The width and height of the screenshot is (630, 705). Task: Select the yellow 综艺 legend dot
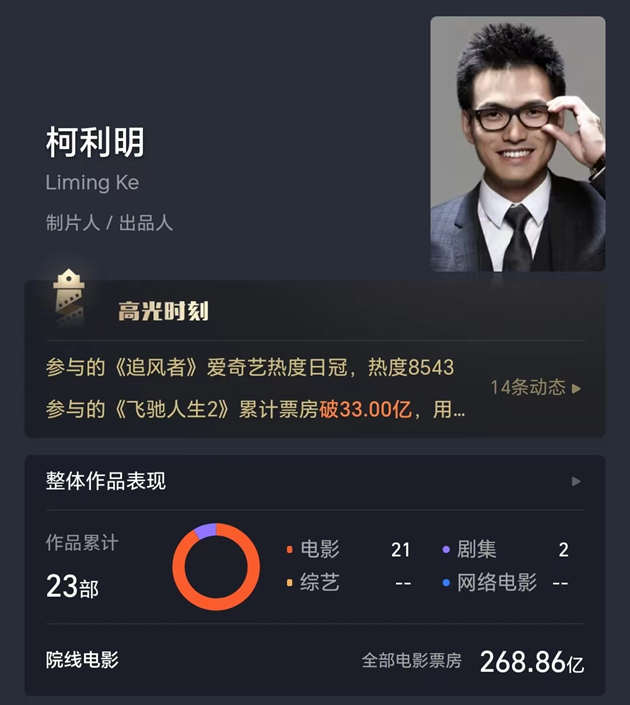(290, 583)
